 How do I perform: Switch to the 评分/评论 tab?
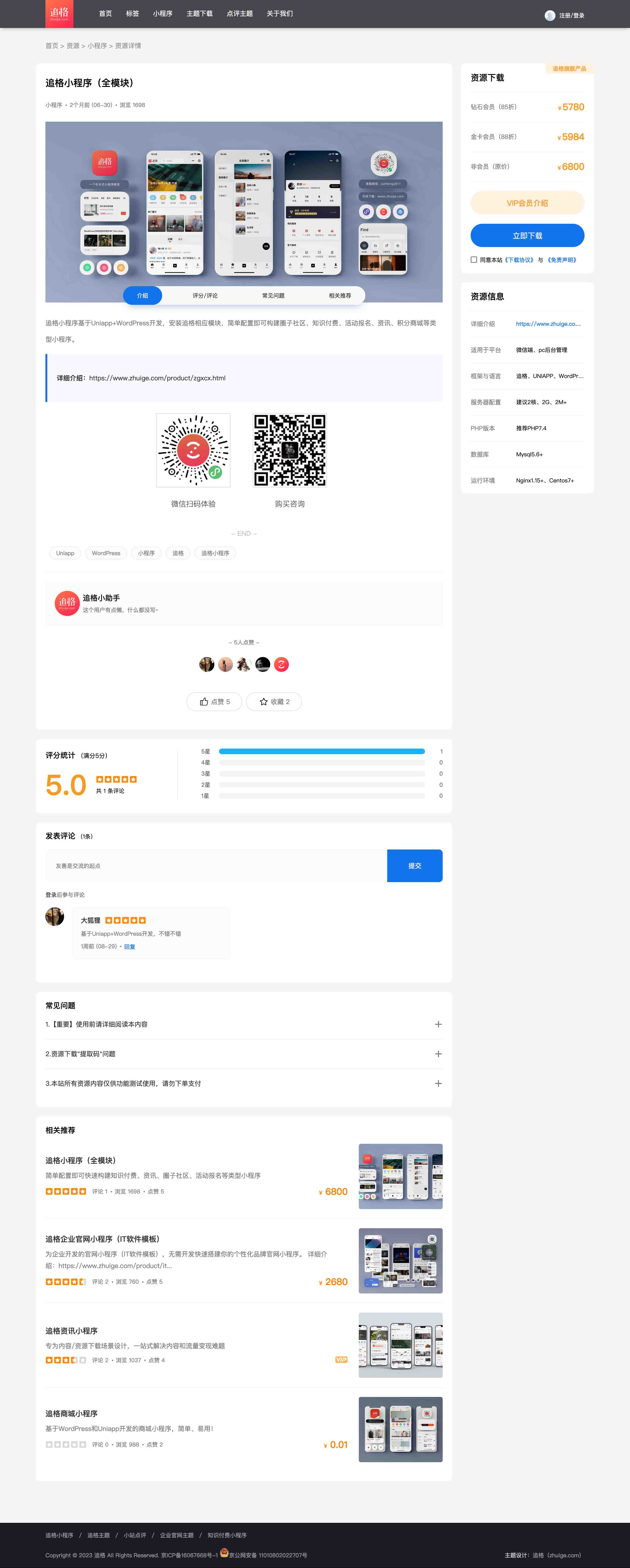pos(205,295)
